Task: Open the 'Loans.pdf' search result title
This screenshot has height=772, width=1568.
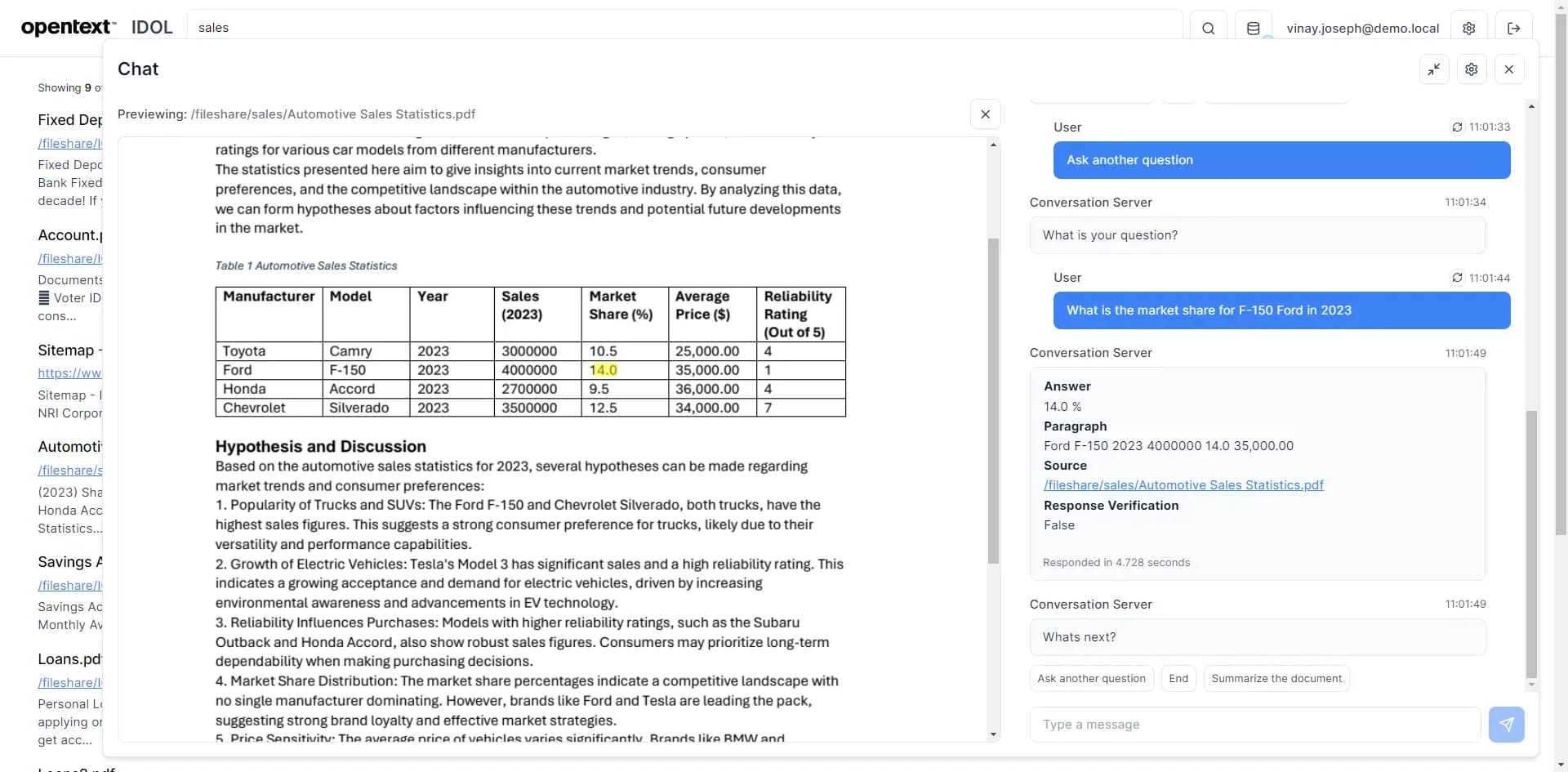Action: (x=69, y=659)
